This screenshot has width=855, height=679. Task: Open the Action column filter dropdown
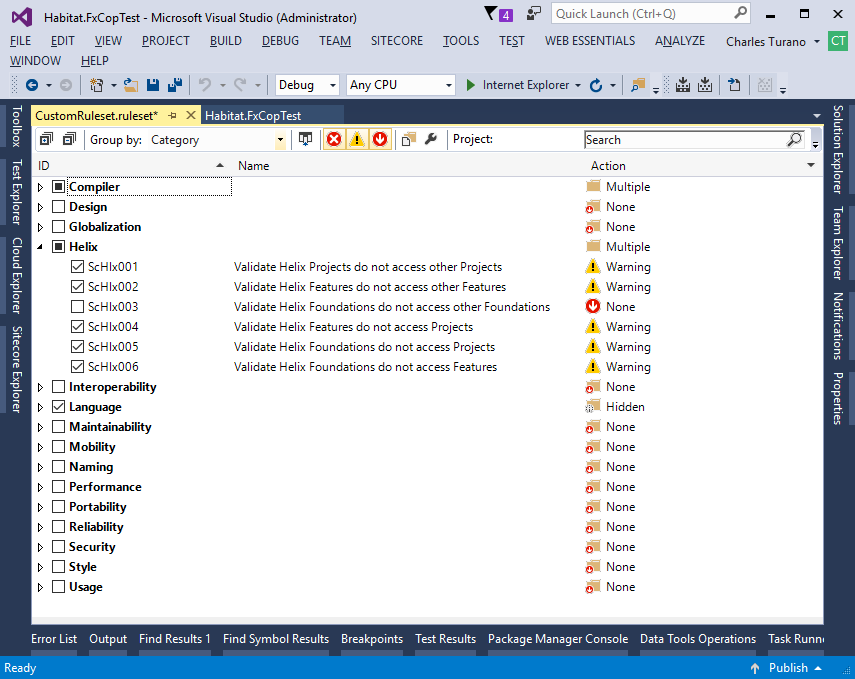[811, 165]
